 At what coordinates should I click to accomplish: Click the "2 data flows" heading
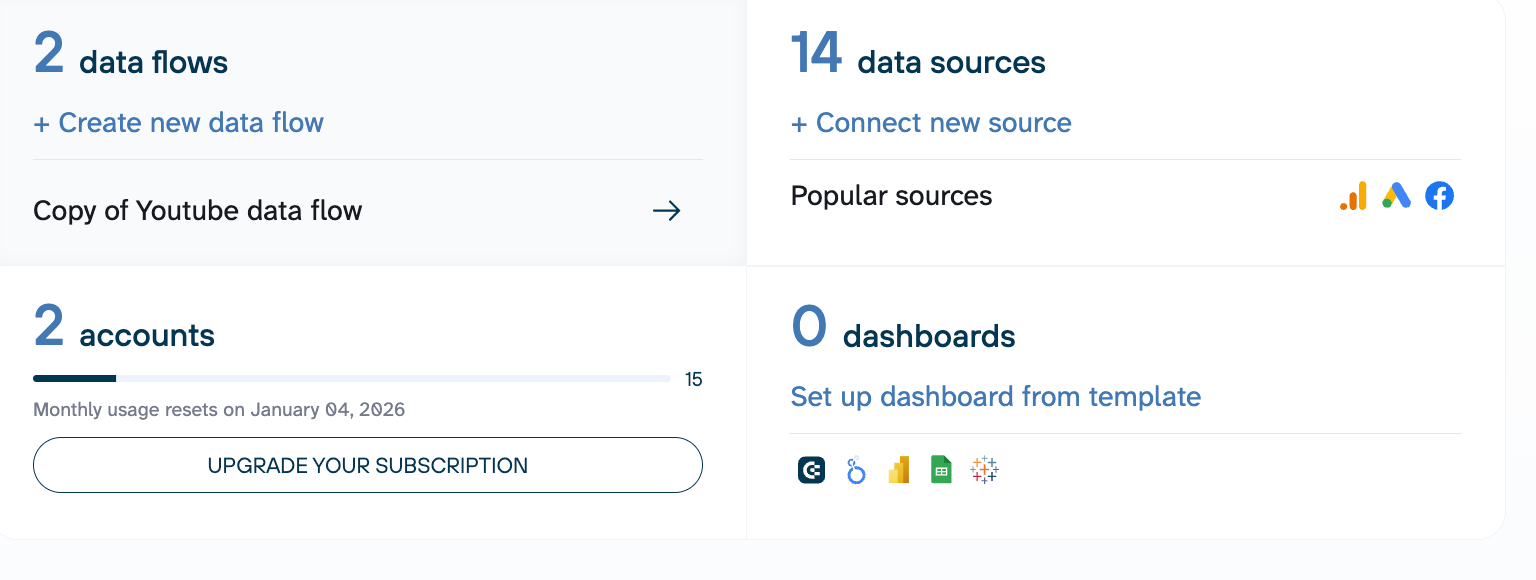click(x=131, y=58)
